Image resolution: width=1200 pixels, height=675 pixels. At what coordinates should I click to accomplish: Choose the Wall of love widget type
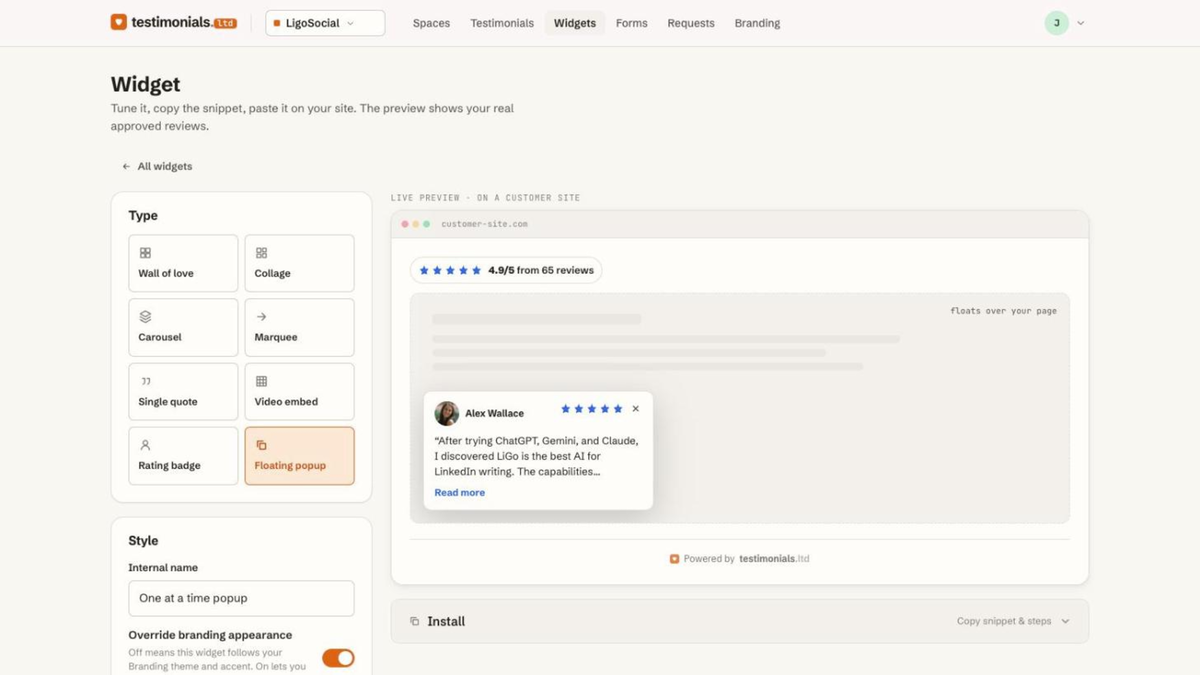pos(183,263)
